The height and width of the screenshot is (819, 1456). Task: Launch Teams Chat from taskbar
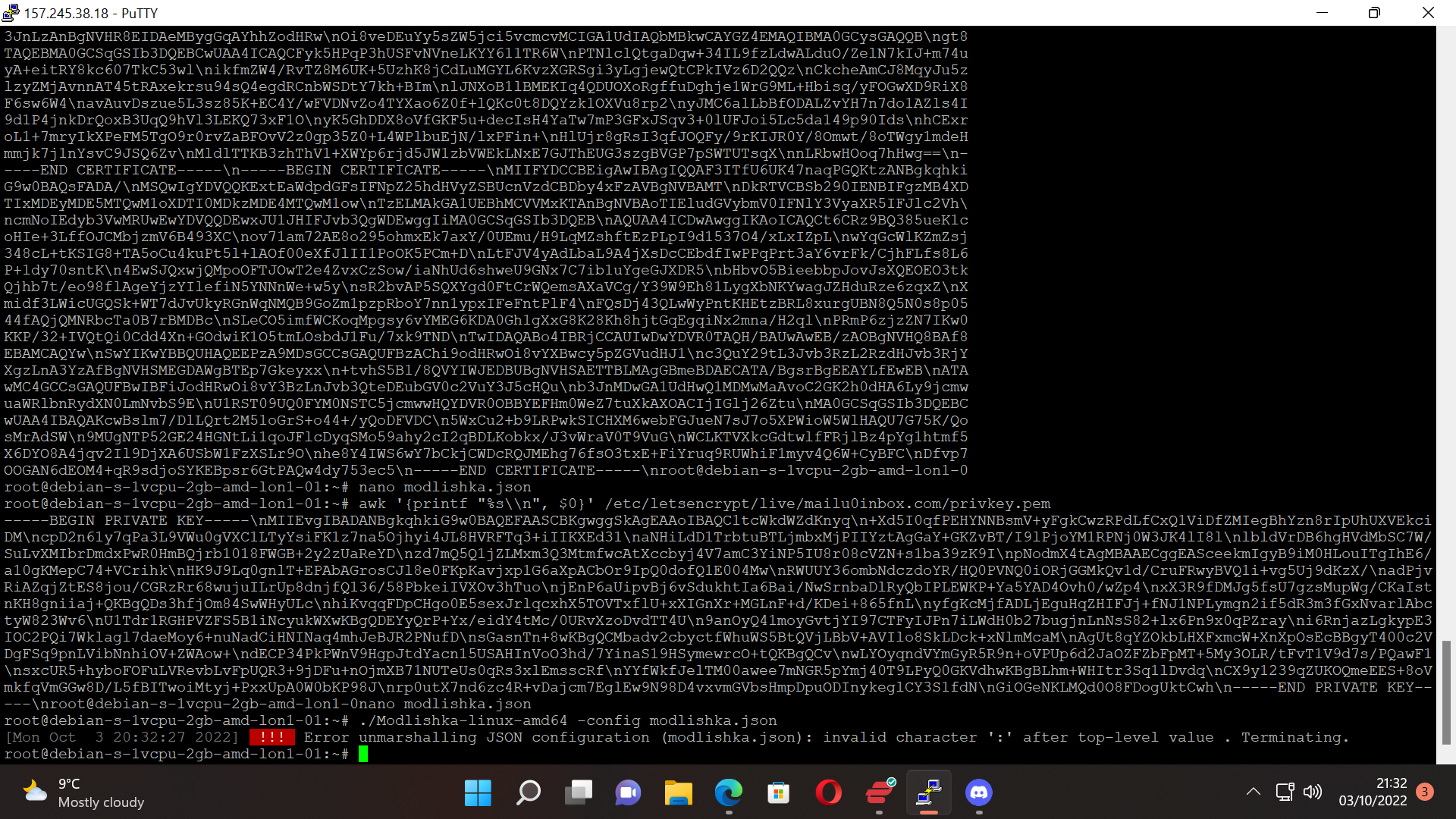click(x=628, y=793)
